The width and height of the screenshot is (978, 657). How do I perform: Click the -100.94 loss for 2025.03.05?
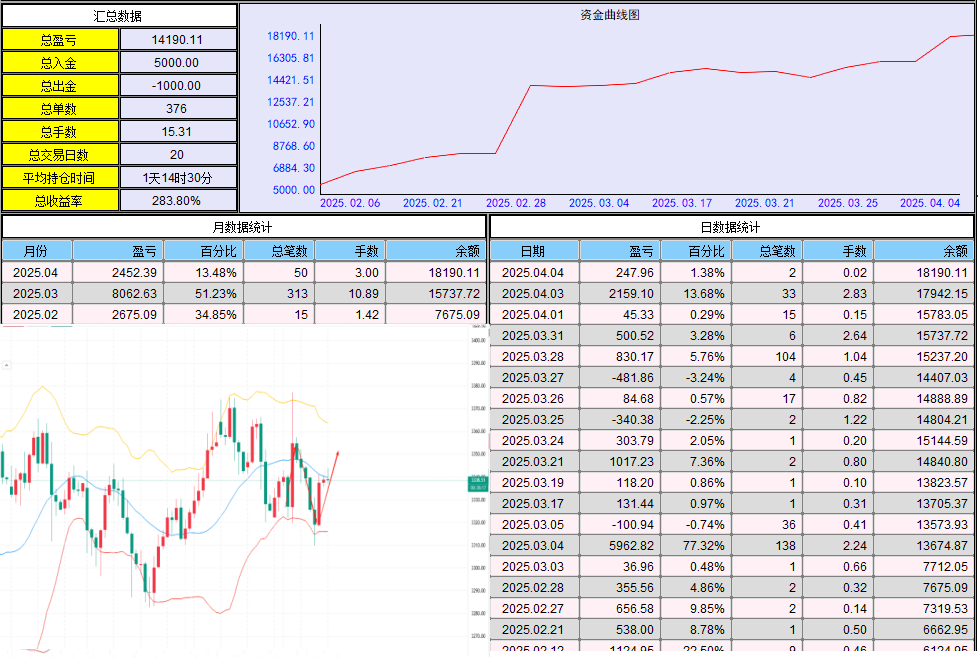point(632,525)
